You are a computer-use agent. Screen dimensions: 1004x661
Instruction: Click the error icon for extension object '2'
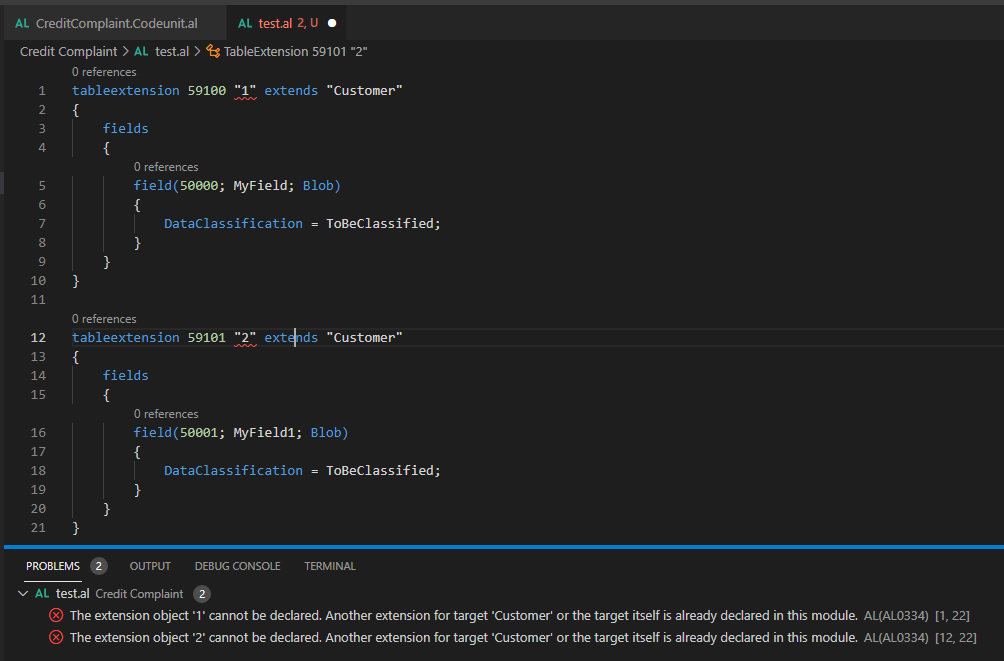56,637
